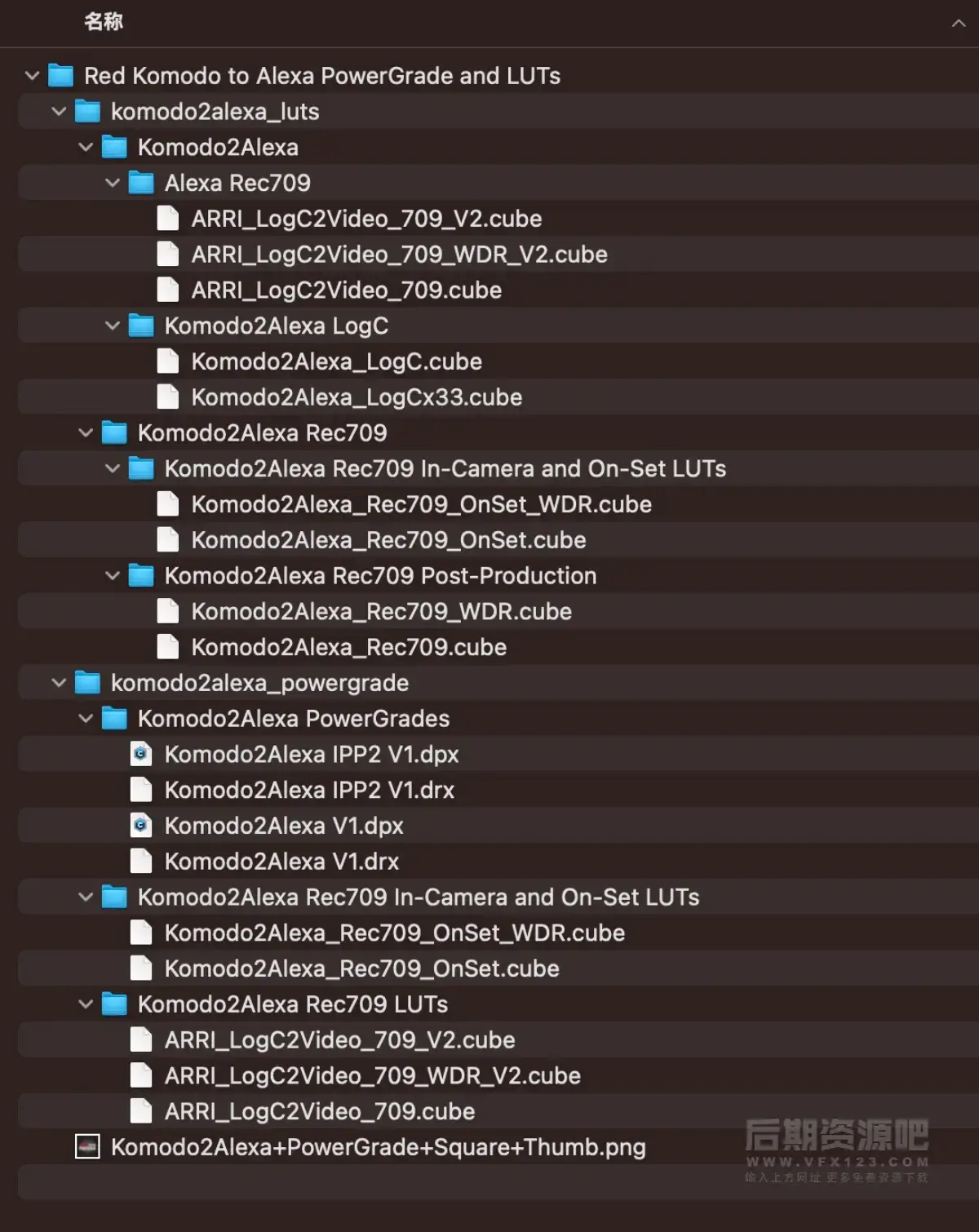Select the file name Komodo2Alexa IPP2 V1.drx
Viewport: 979px width, 1232px height.
pos(310,790)
